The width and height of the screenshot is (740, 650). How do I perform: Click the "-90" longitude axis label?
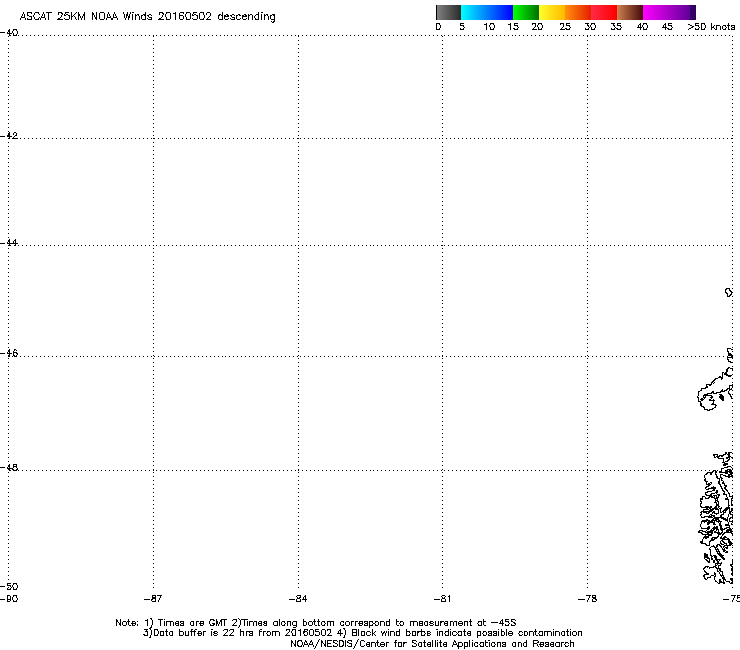[x=9, y=599]
